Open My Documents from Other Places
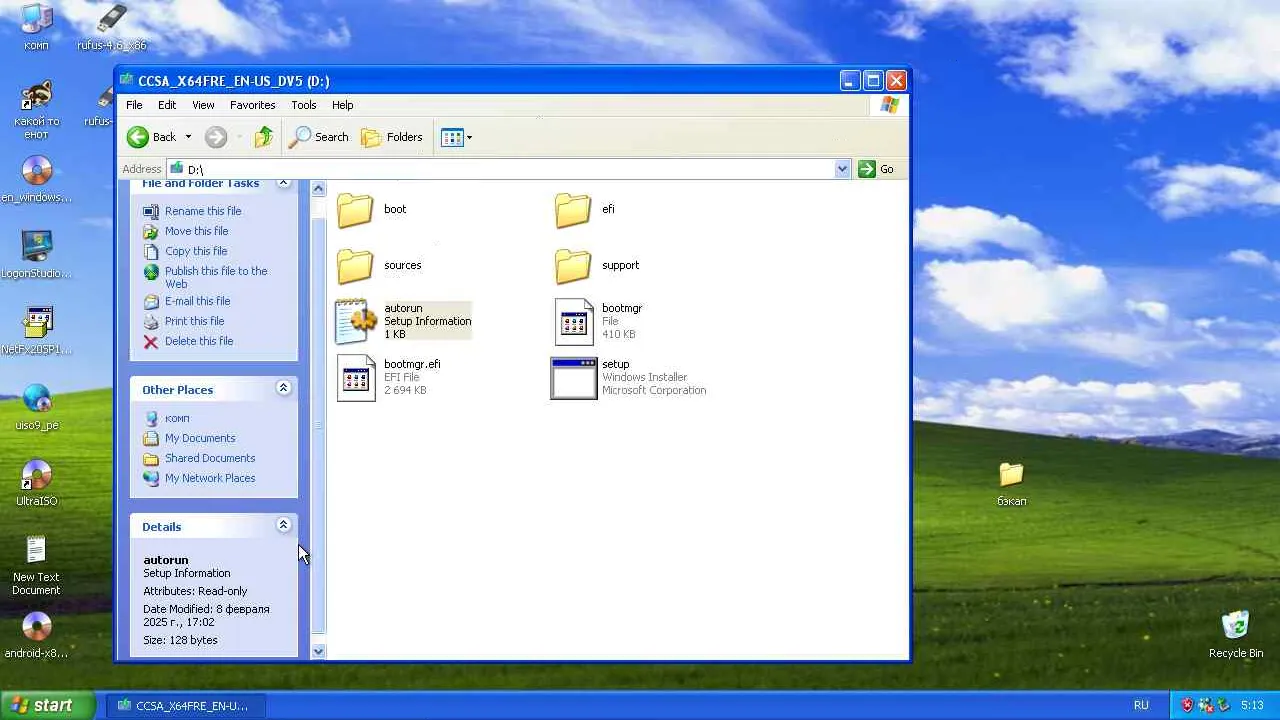 [x=200, y=438]
